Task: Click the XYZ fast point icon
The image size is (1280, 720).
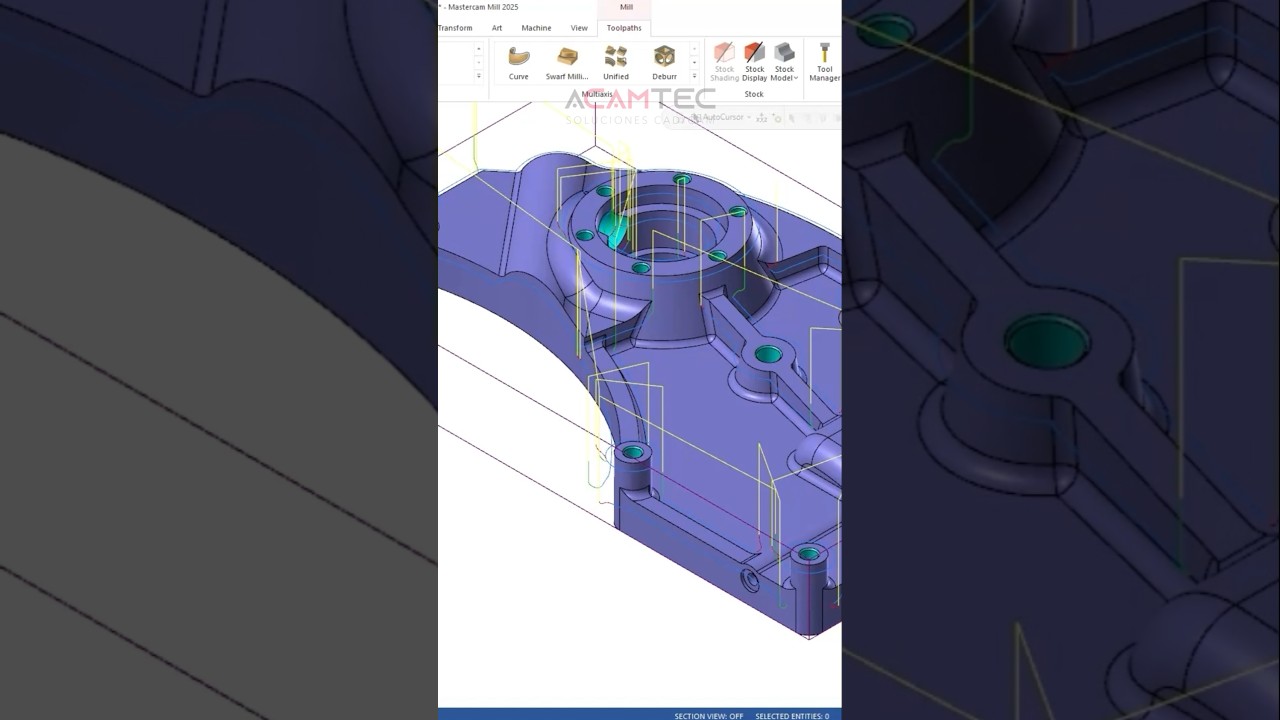Action: [x=762, y=117]
